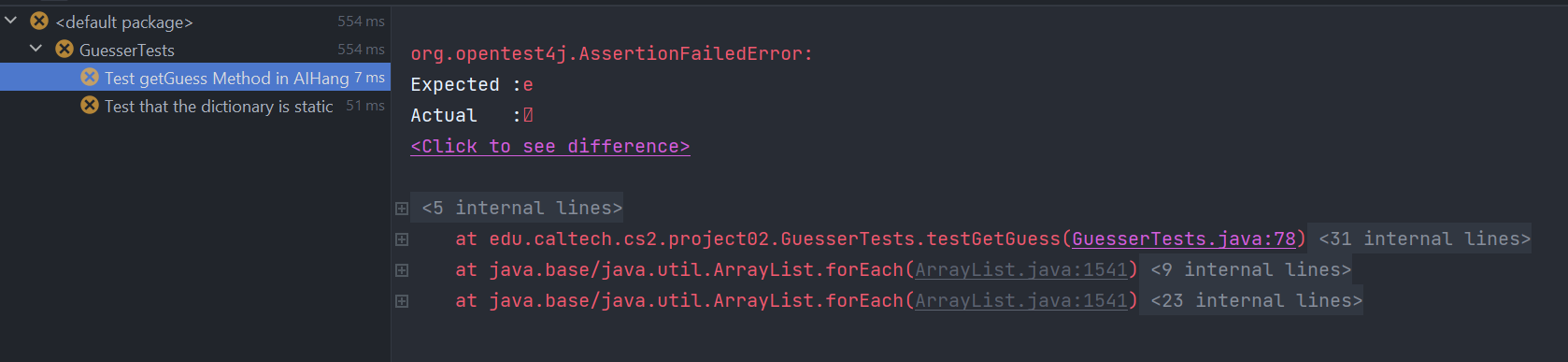Viewport: 1568px width, 362px height.
Task: Click failure icon of dictionary static test
Action: coord(90,105)
